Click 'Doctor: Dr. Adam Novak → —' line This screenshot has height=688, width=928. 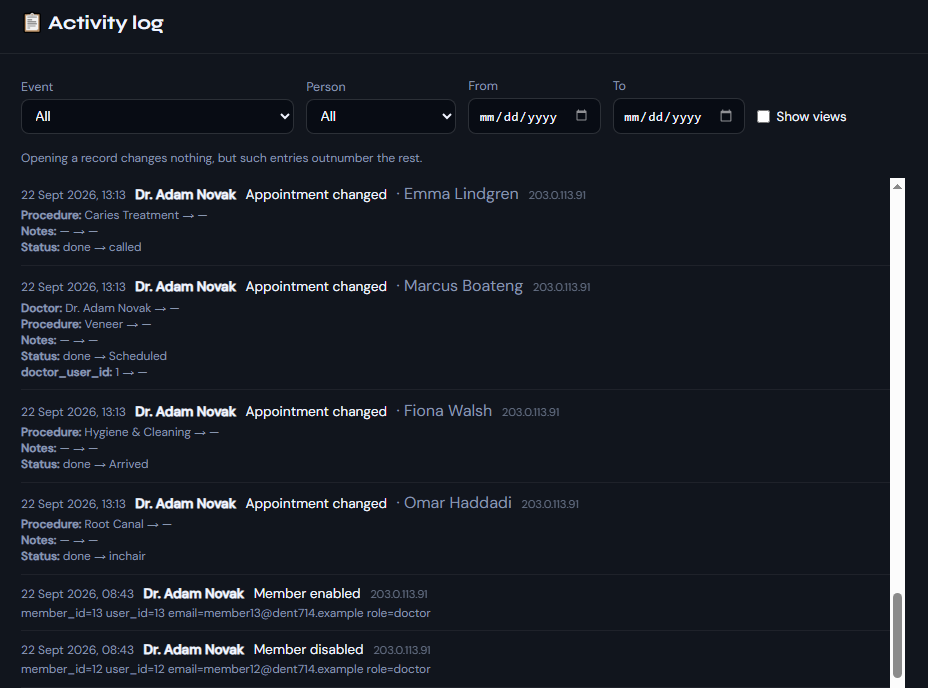(100, 308)
